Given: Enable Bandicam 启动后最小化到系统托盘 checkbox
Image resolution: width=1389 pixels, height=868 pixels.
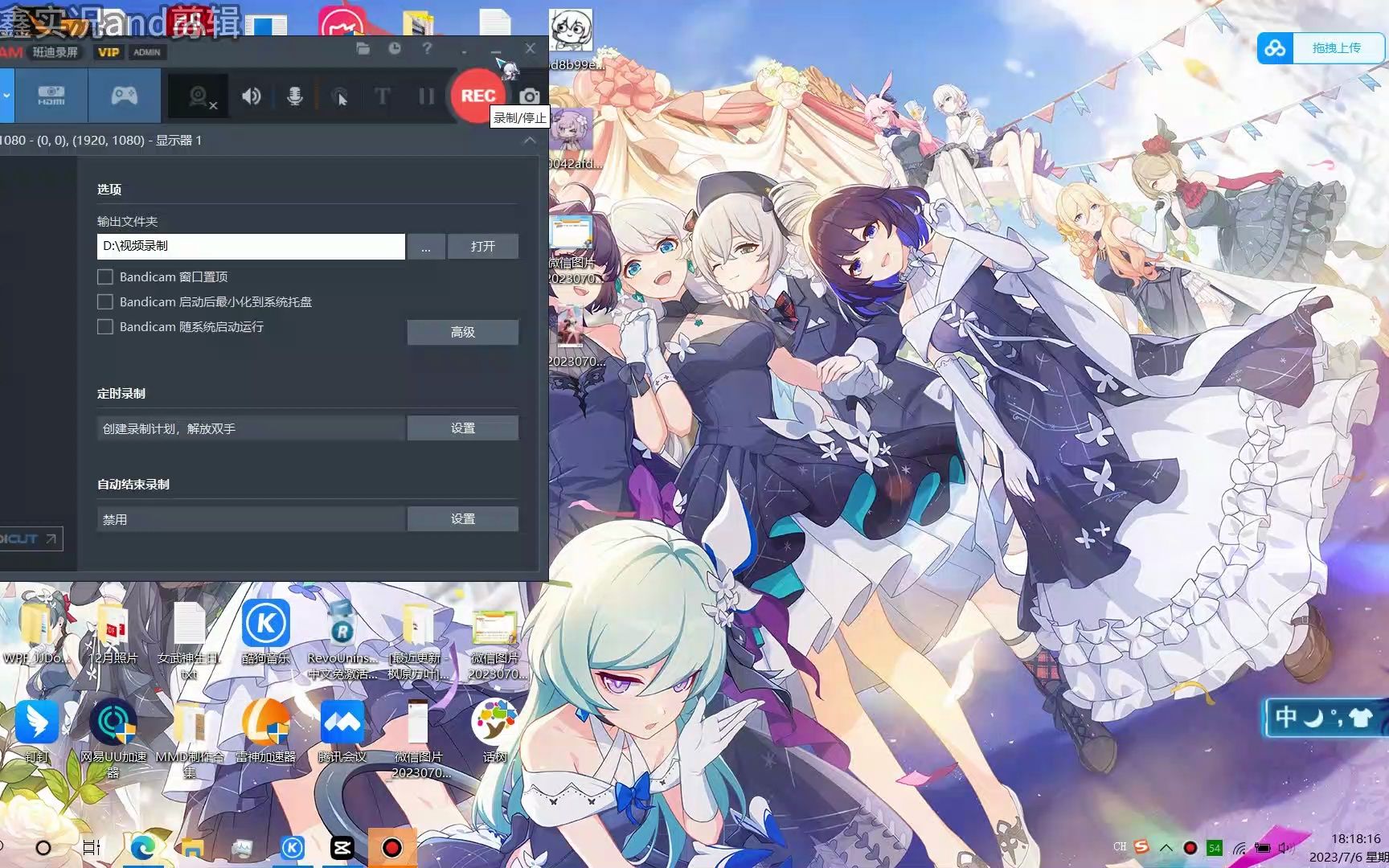Looking at the screenshot, I should coord(105,301).
